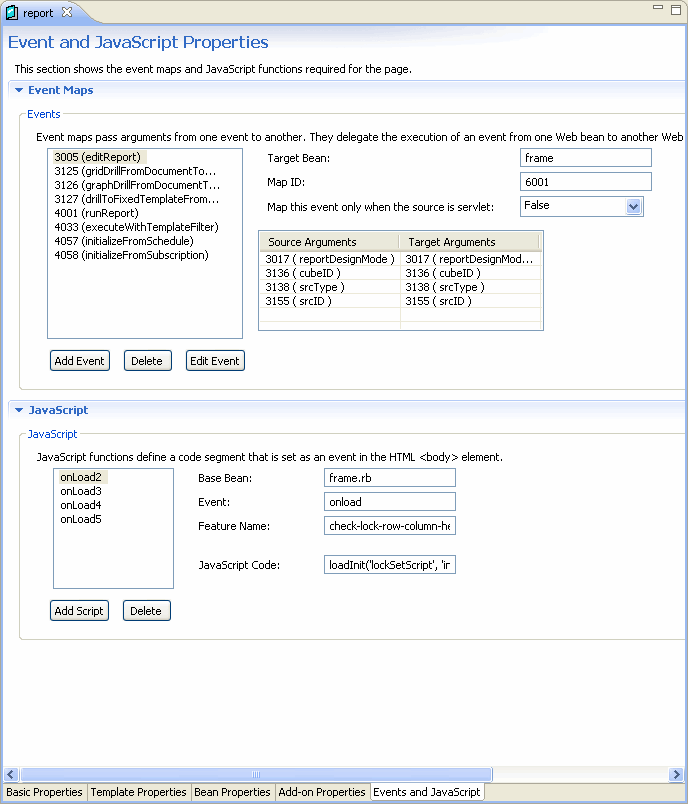Select the onLoad2 script entry
The width and height of the screenshot is (688, 804).
[x=81, y=477]
